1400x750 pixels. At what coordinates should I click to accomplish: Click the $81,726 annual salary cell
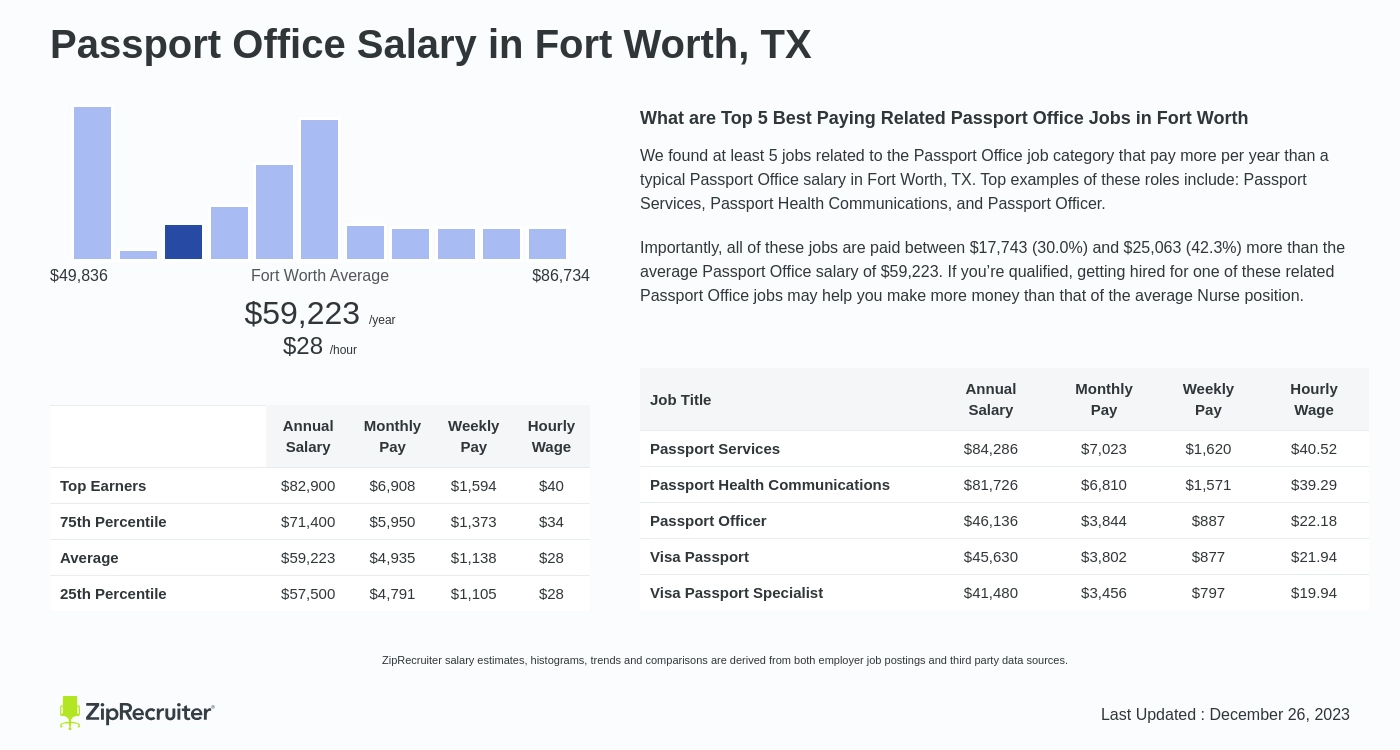pyautogui.click(x=991, y=485)
